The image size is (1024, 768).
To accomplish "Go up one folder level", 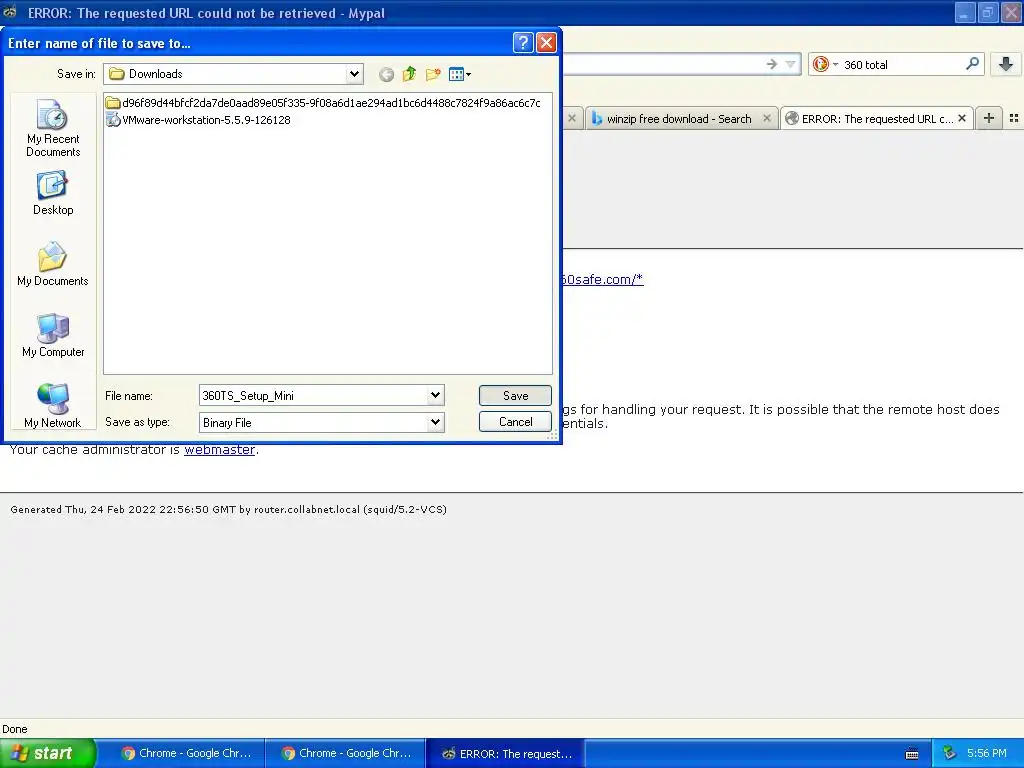I will (409, 74).
